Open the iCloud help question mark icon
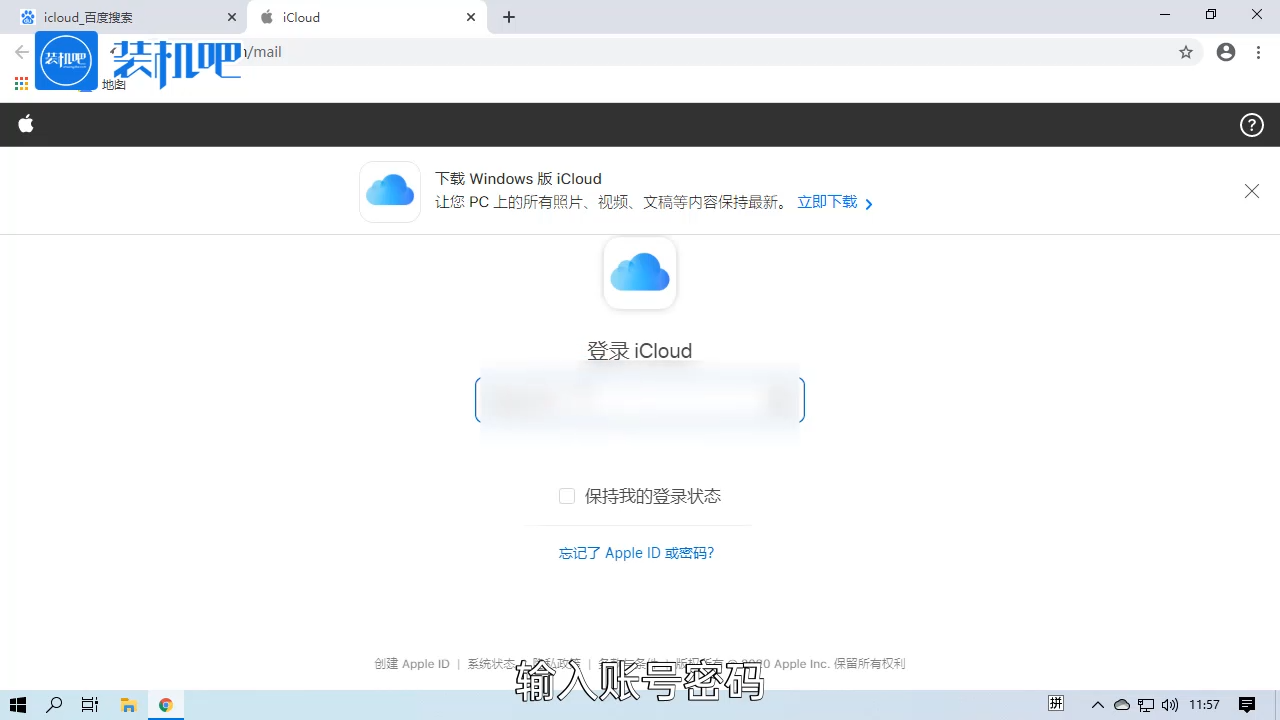This screenshot has height=720, width=1280. pyautogui.click(x=1251, y=124)
